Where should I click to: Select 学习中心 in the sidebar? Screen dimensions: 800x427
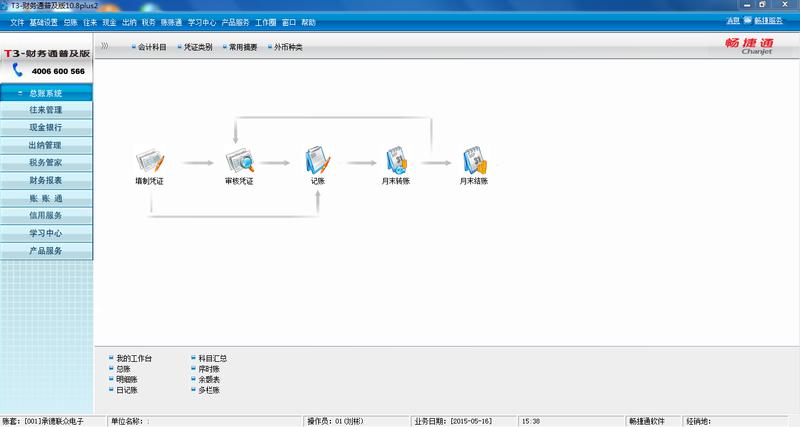(46, 233)
